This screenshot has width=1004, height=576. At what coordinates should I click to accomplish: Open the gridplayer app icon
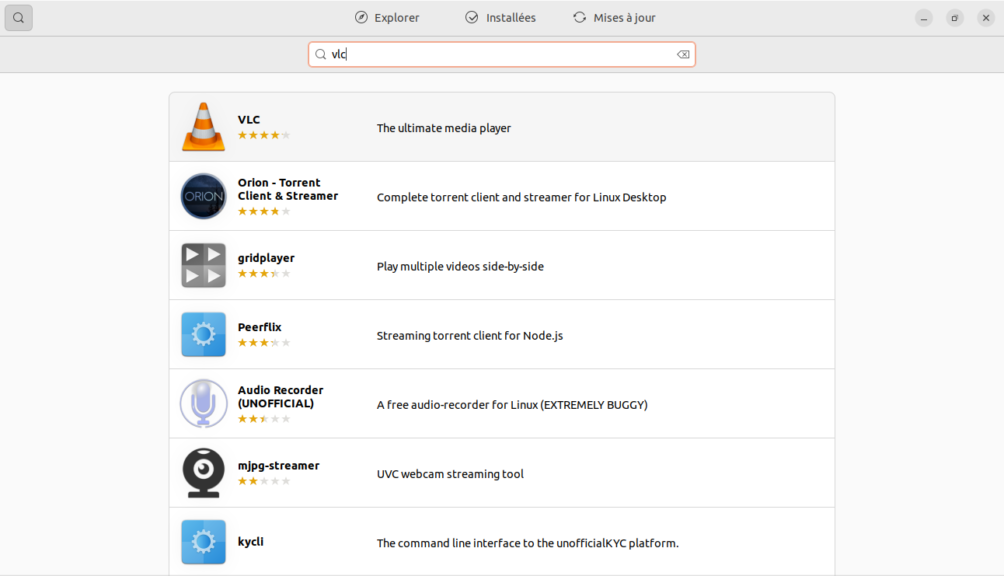(204, 265)
